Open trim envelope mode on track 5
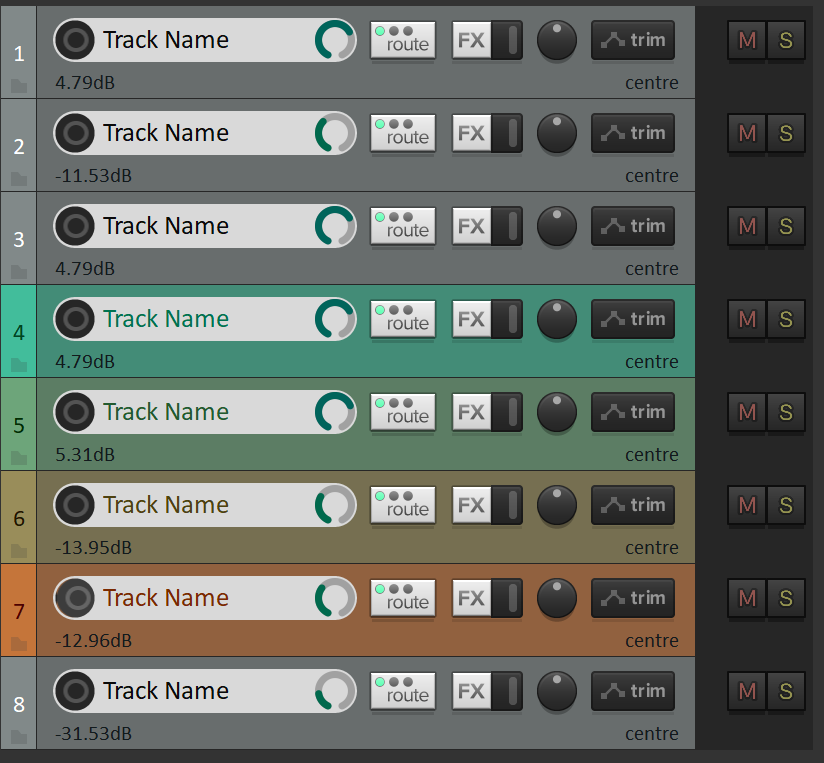 coord(633,412)
